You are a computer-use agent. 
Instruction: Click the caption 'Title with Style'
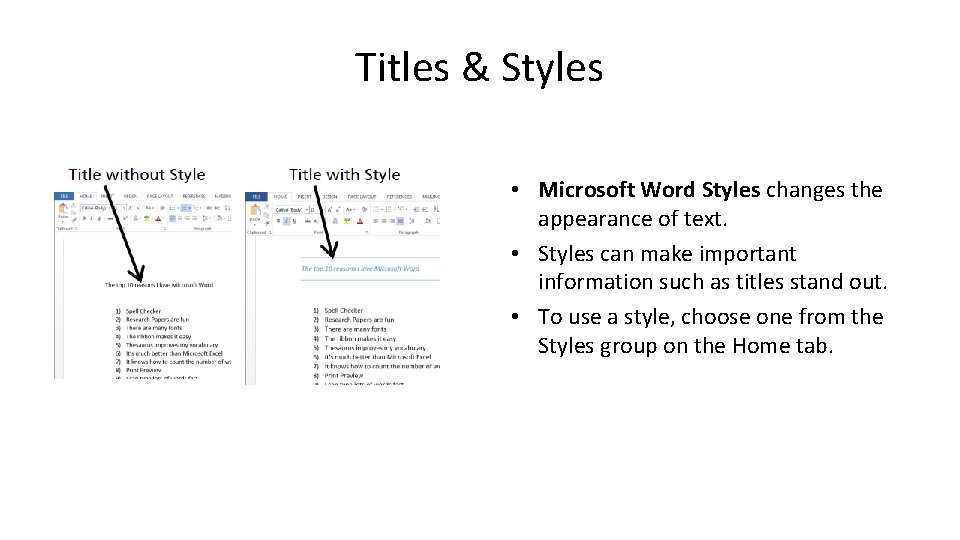(x=345, y=174)
